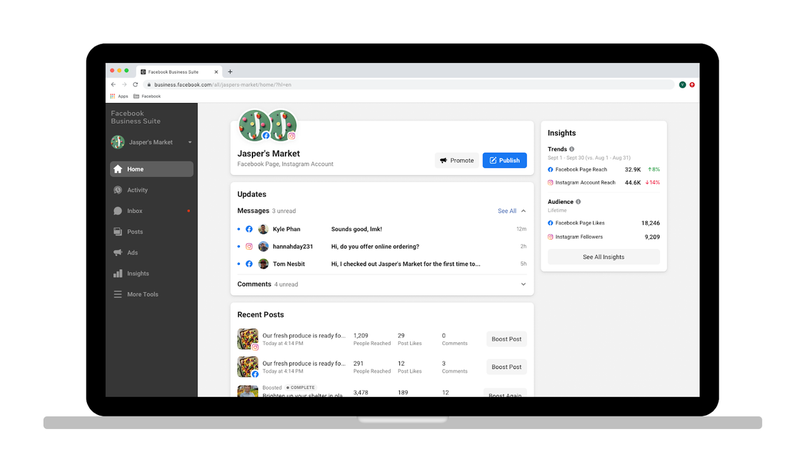The height and width of the screenshot is (472, 800).
Task: Click Facebook icon beside Kyle Phan
Action: [x=249, y=229]
